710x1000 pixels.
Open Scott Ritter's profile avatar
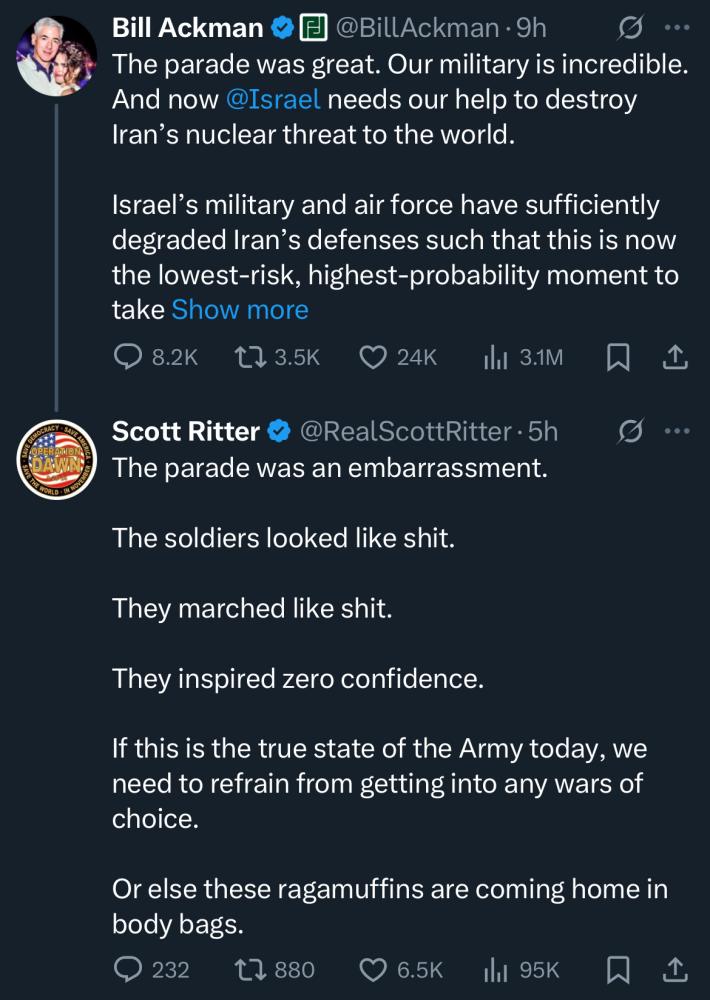tap(56, 459)
